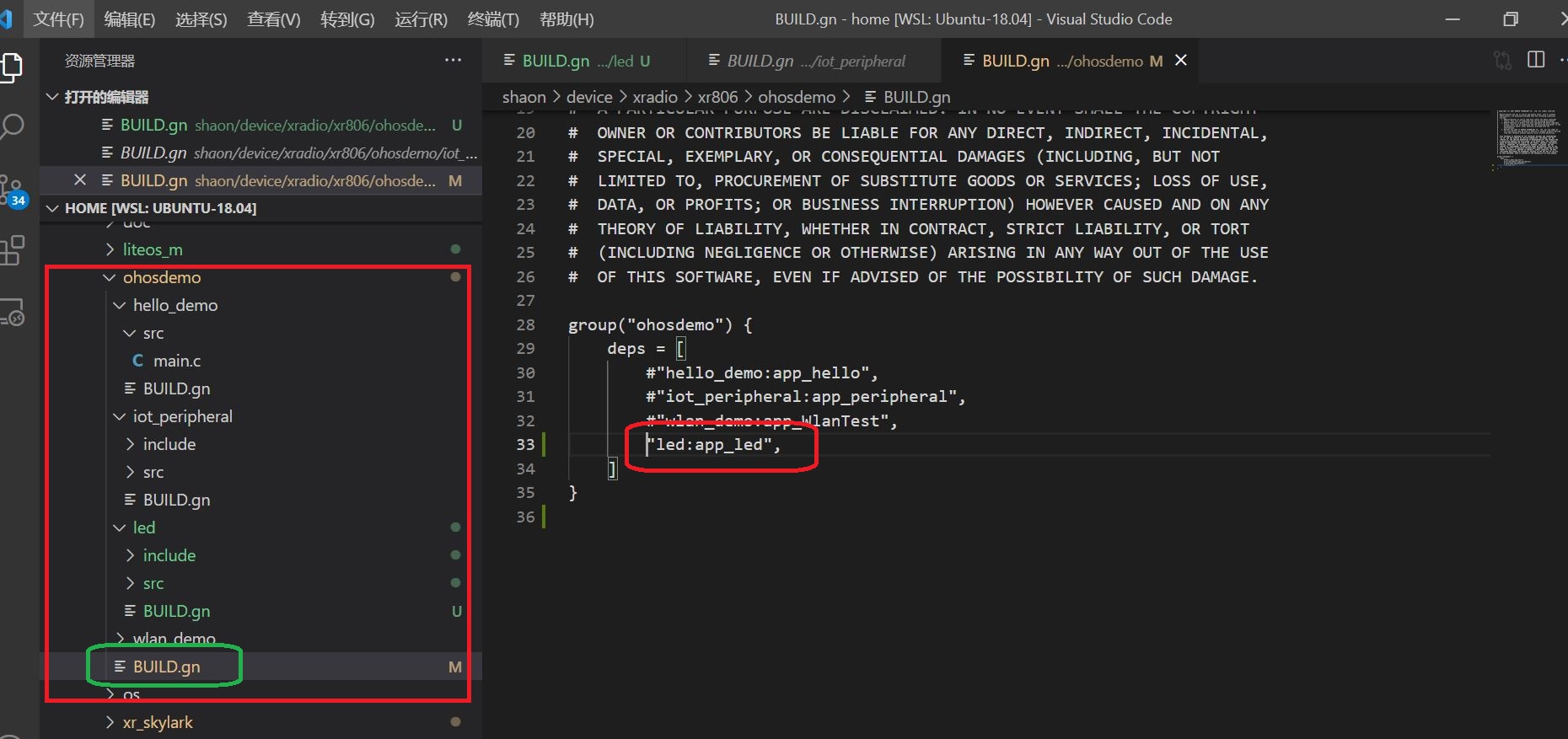This screenshot has width=1568, height=739.
Task: Open the Search activity bar icon
Action: 12,126
